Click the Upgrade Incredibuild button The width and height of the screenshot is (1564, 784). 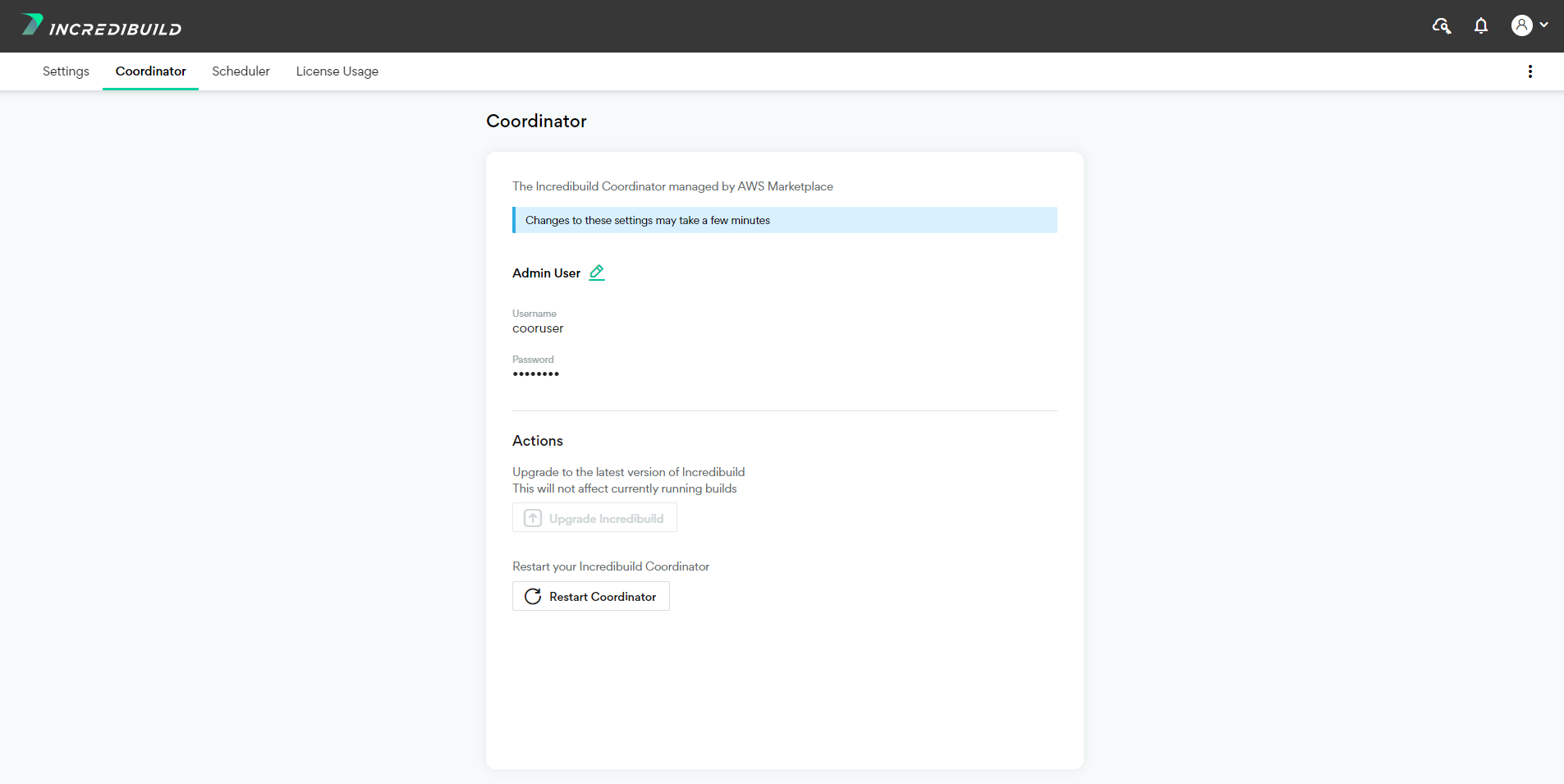click(594, 518)
